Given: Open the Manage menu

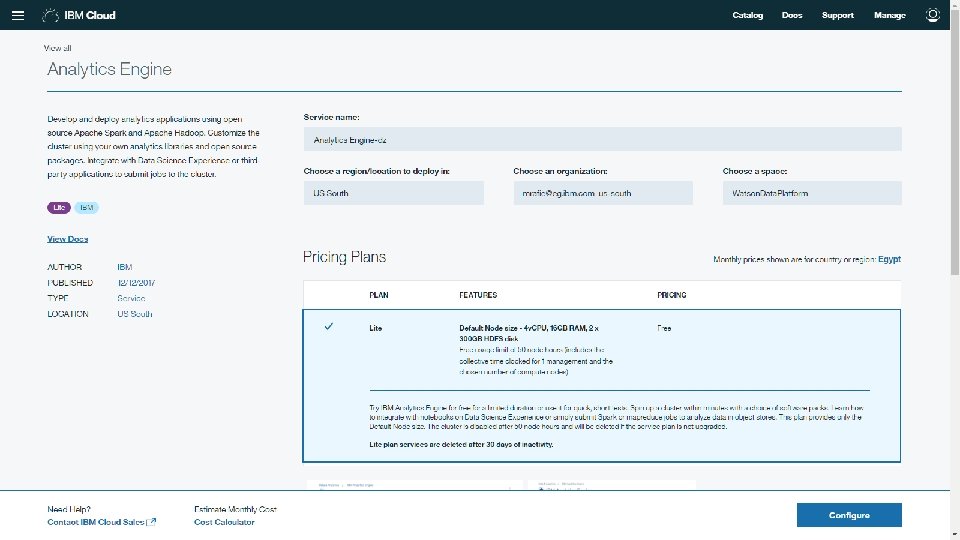Looking at the screenshot, I should (x=889, y=15).
